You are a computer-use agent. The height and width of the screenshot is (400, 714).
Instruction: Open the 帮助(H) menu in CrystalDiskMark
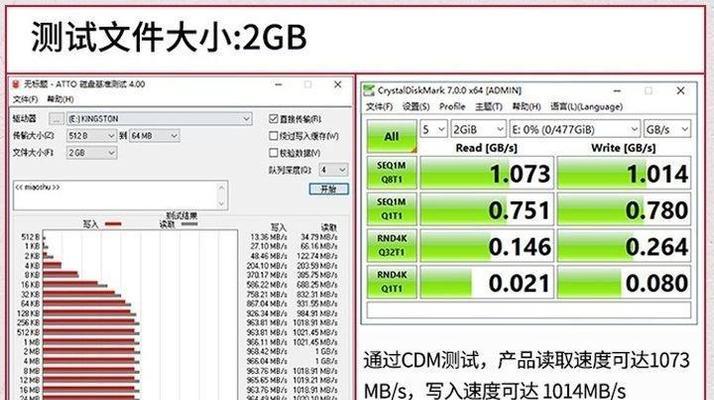(526, 107)
